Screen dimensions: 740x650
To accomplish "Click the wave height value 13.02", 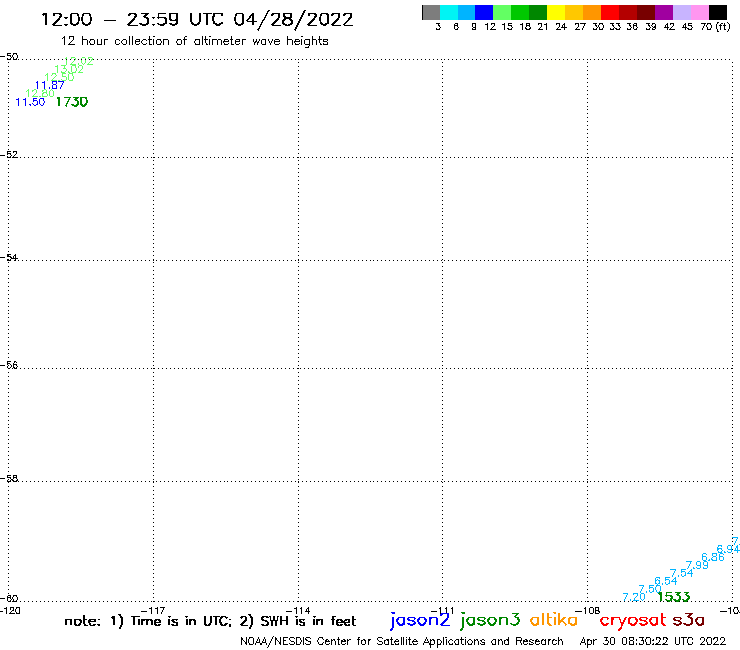I will [x=69, y=69].
